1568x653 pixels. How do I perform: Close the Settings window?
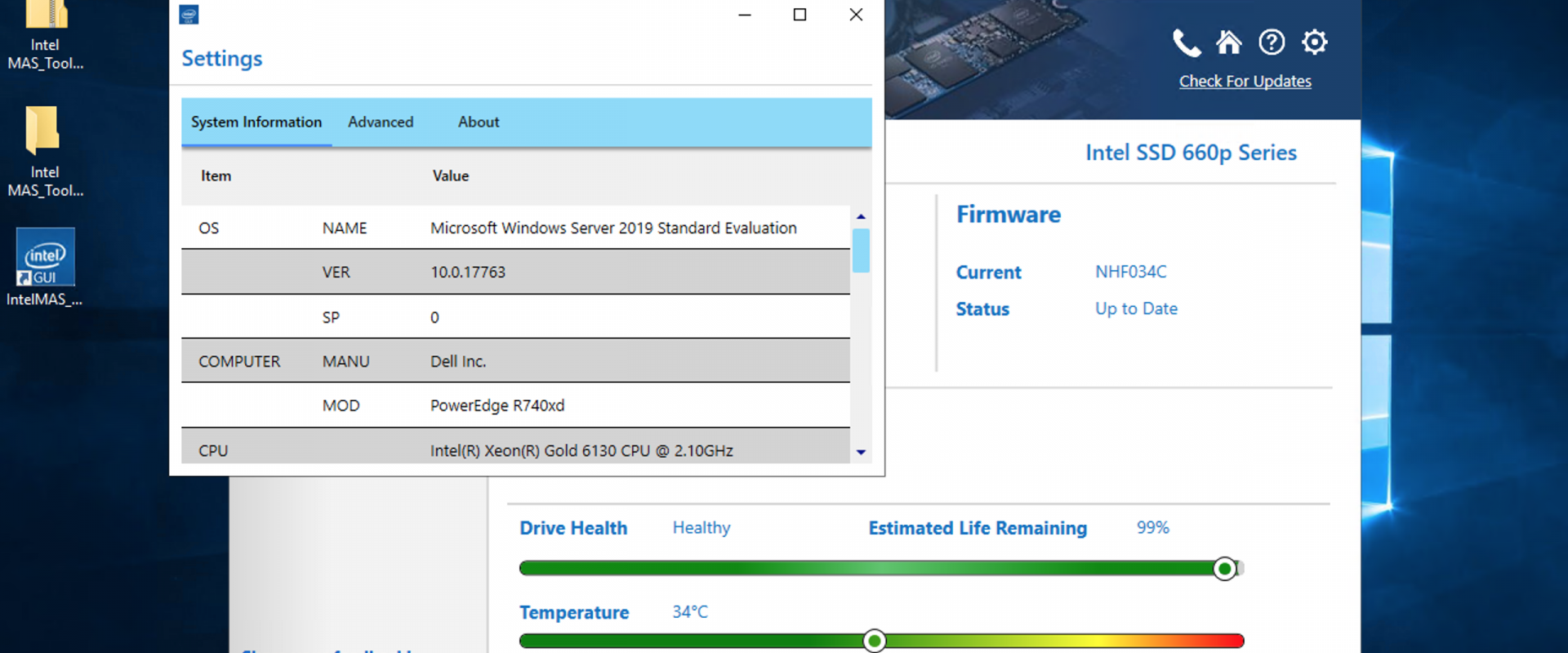coord(856,15)
